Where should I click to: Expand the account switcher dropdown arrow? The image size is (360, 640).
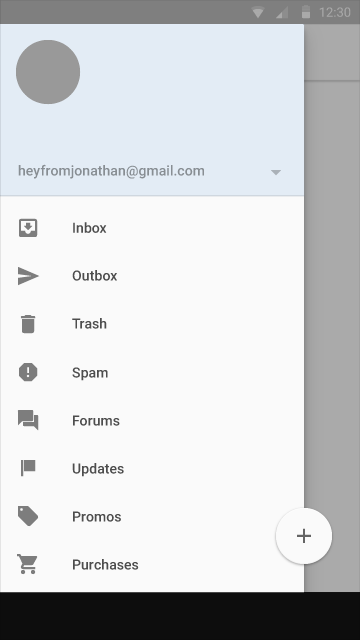point(276,172)
